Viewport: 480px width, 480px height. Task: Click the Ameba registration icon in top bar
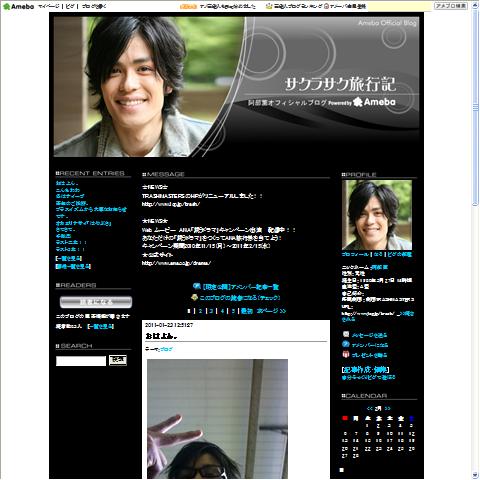(326, 6)
